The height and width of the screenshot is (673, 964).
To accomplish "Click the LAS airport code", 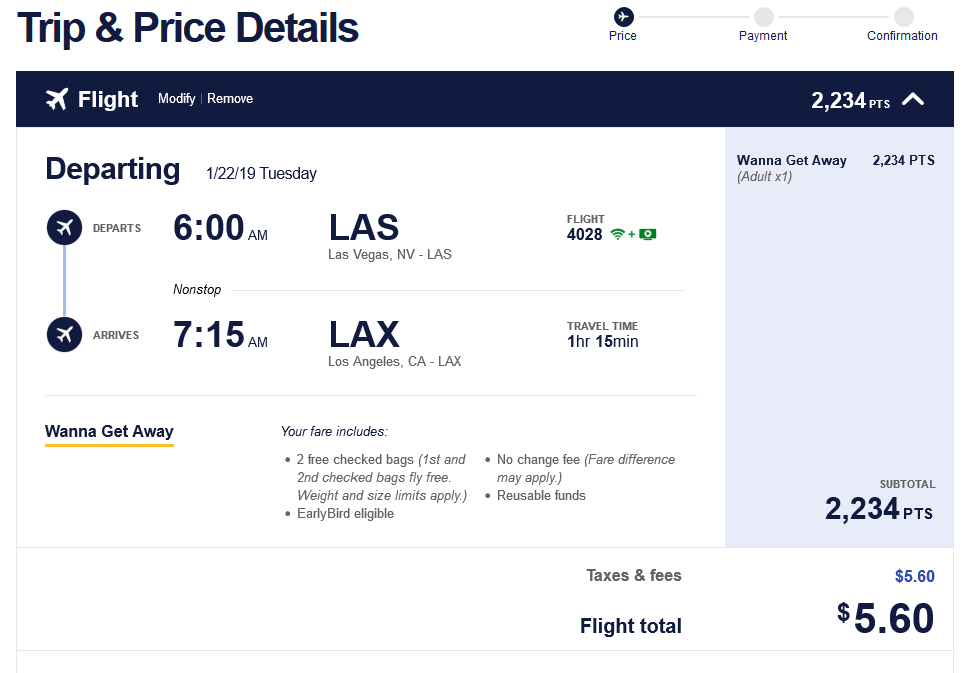I will pyautogui.click(x=364, y=228).
